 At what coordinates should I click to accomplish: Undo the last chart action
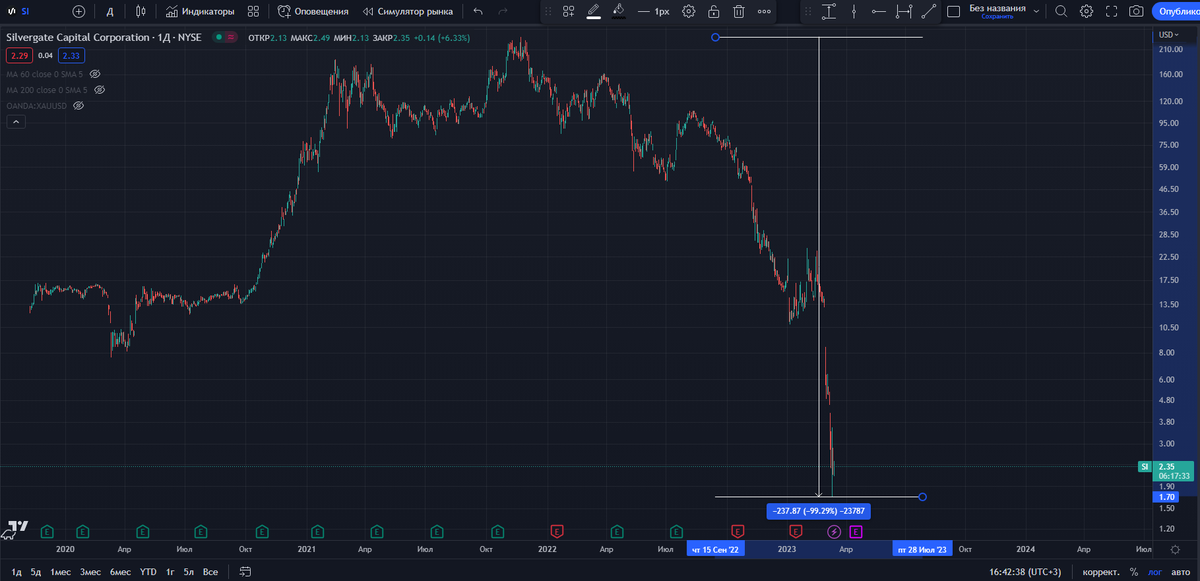(478, 11)
